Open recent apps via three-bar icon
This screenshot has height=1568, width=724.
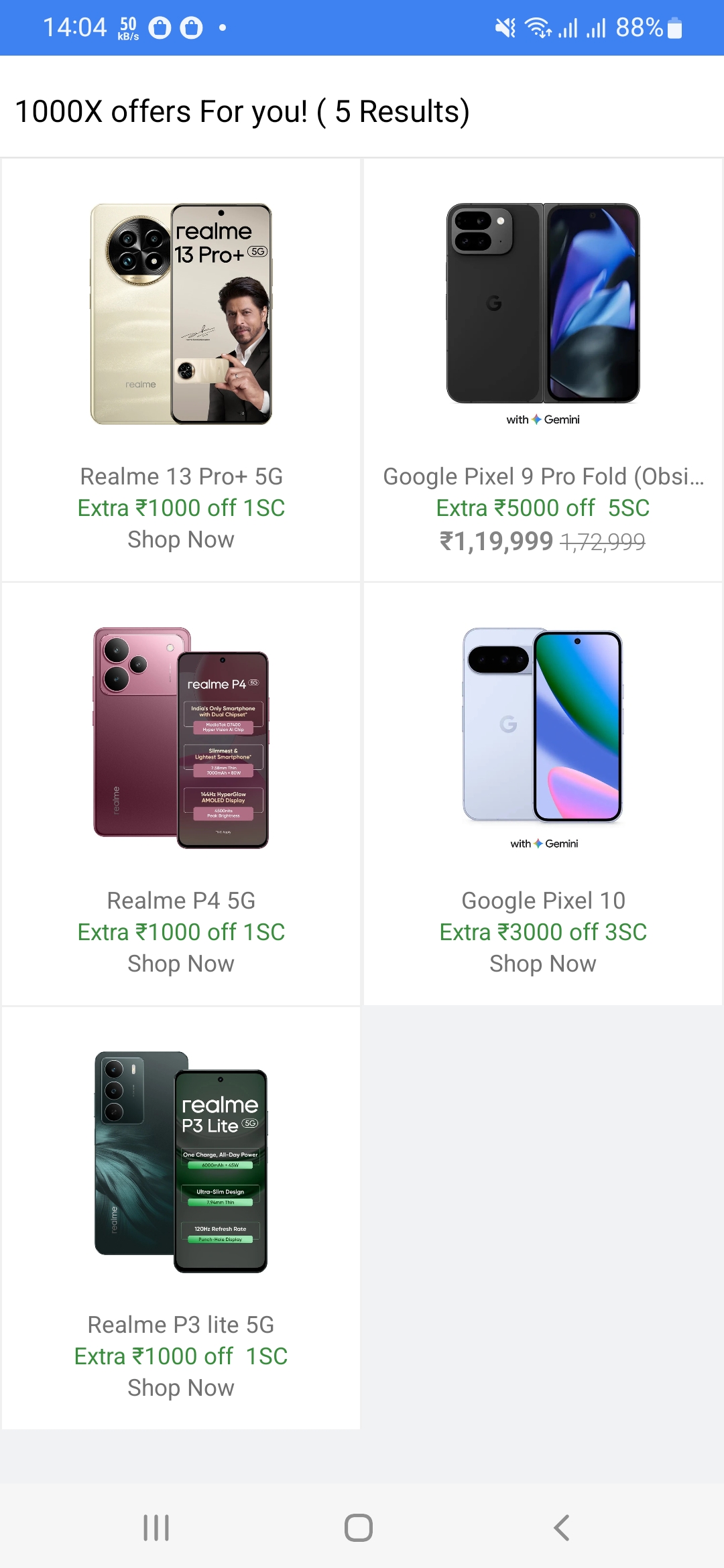point(156,1528)
